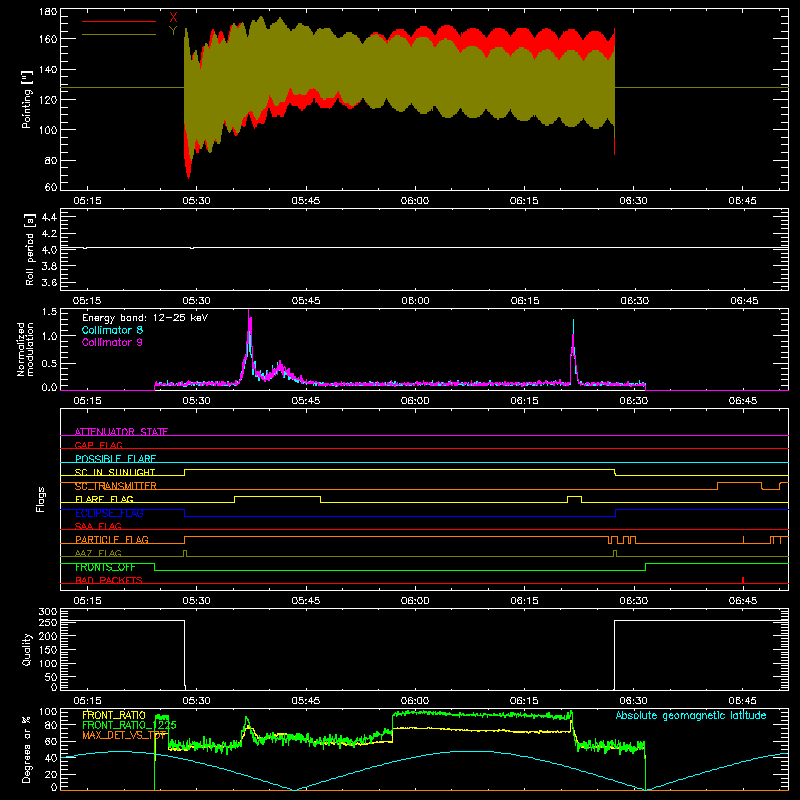Click the 1.5 tick on Normalized modulation axis
800x800 pixels.
[x=50, y=311]
